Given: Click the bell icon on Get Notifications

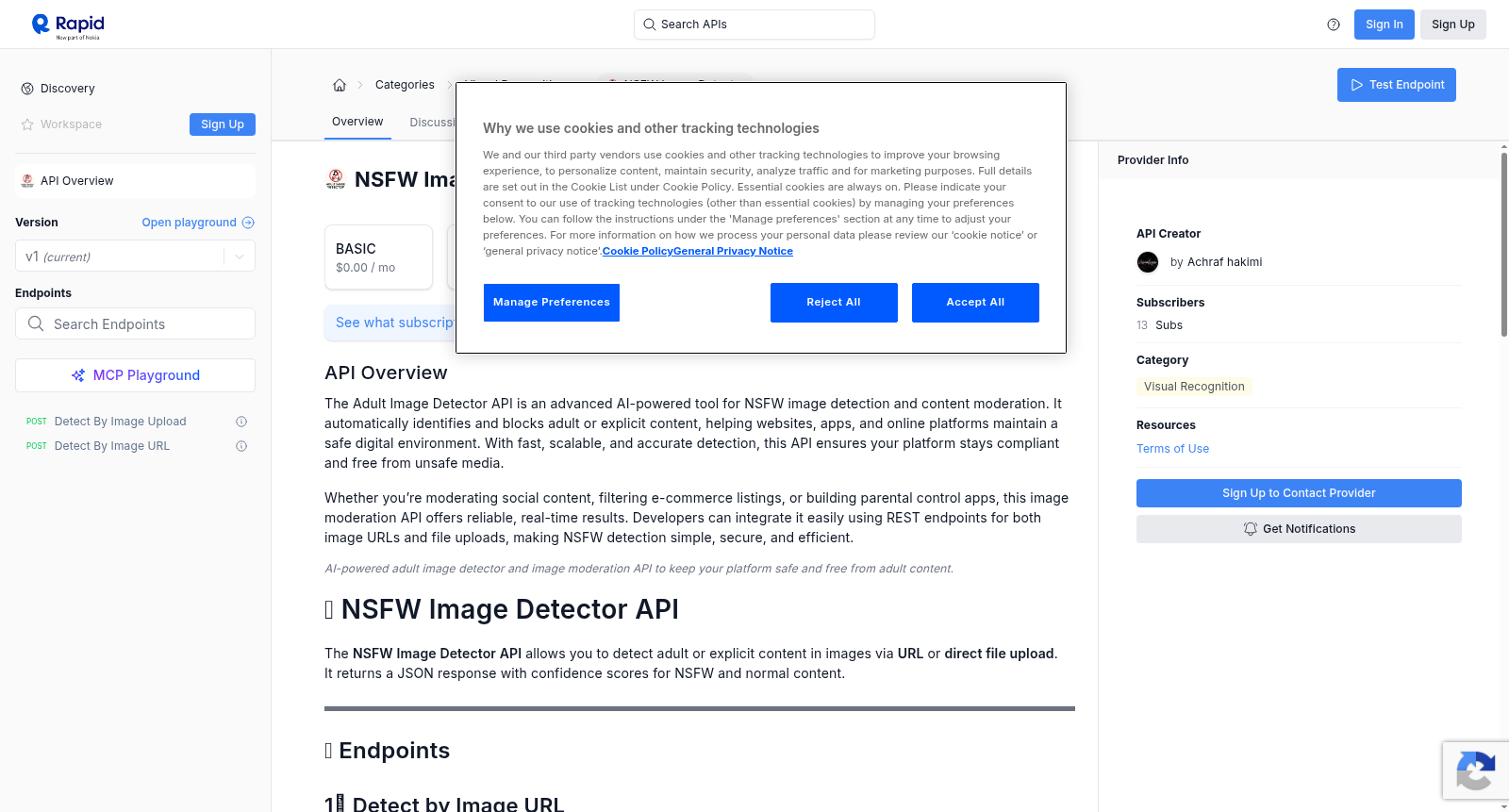Looking at the screenshot, I should click(x=1251, y=529).
